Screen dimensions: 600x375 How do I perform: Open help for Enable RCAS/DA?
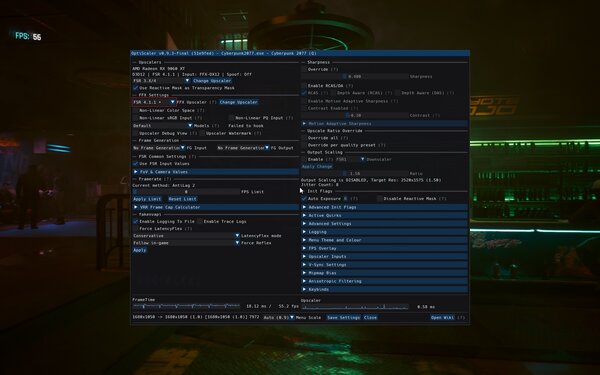[x=349, y=86]
